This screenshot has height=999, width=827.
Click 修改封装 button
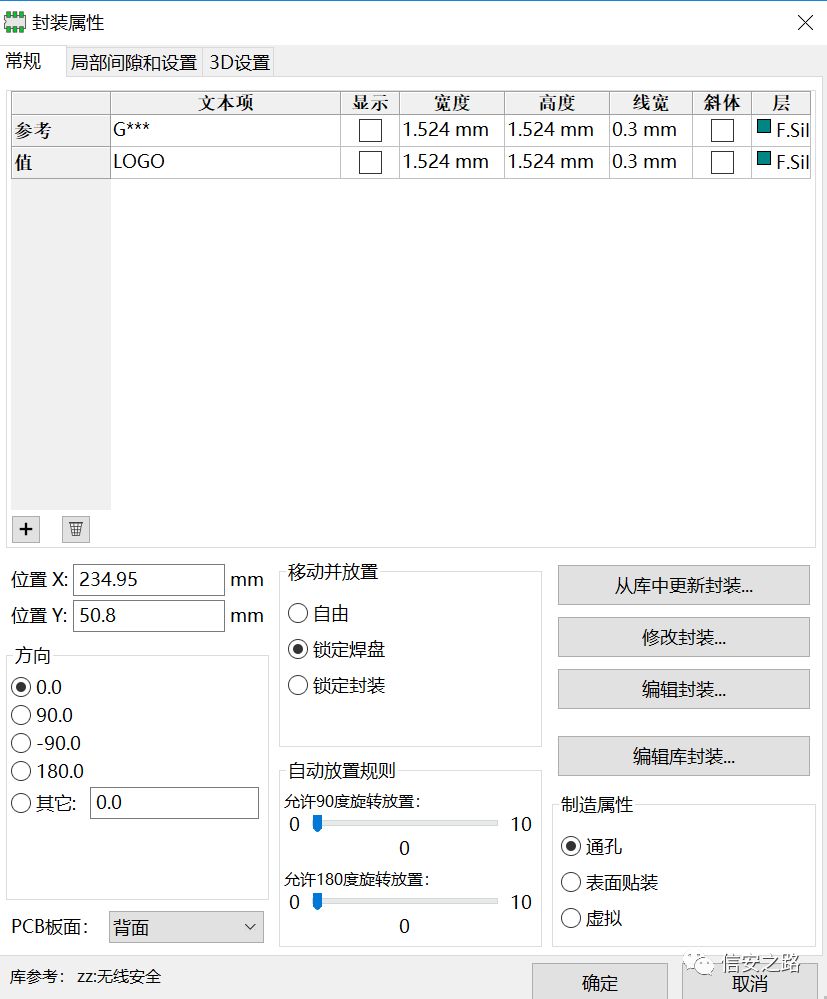(684, 637)
